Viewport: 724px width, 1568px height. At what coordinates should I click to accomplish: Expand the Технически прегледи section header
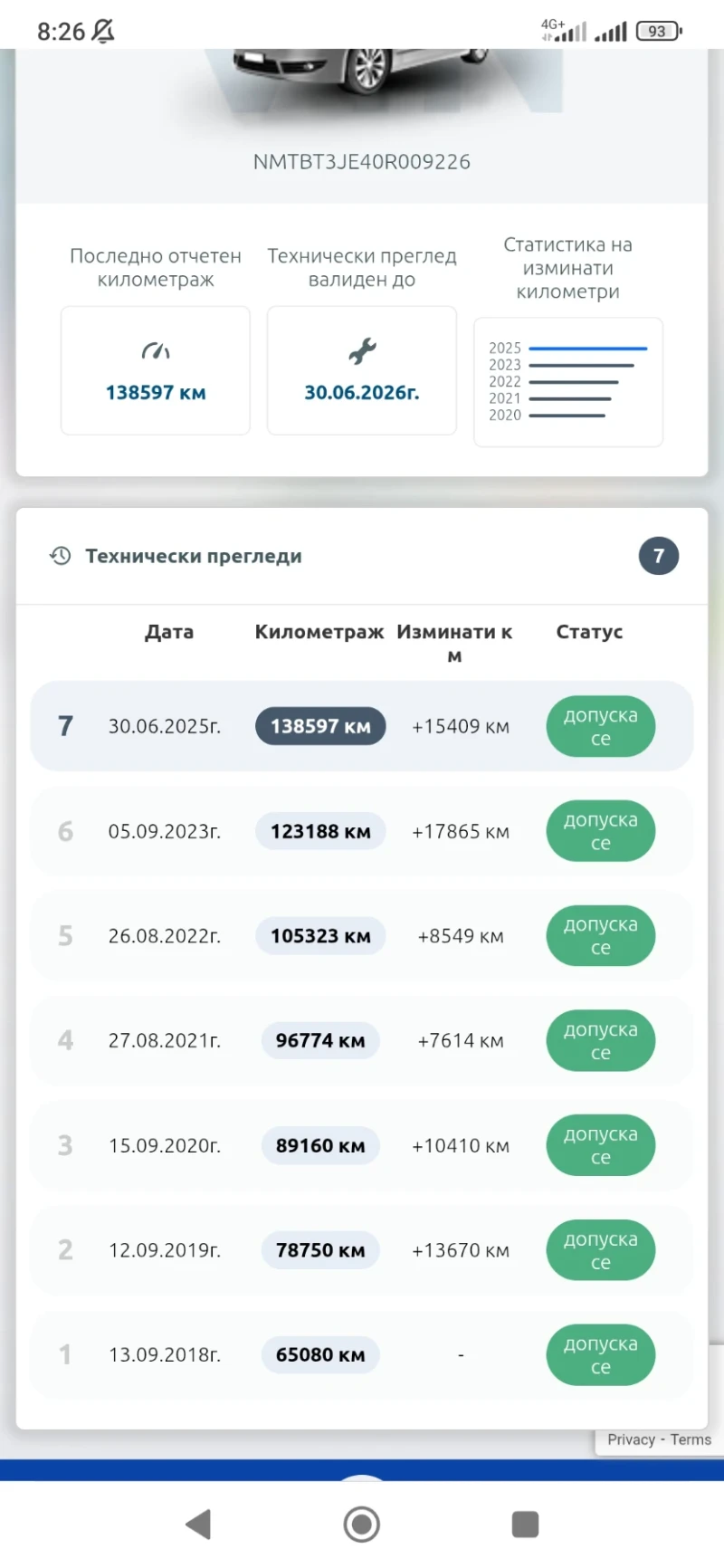pyautogui.click(x=193, y=556)
